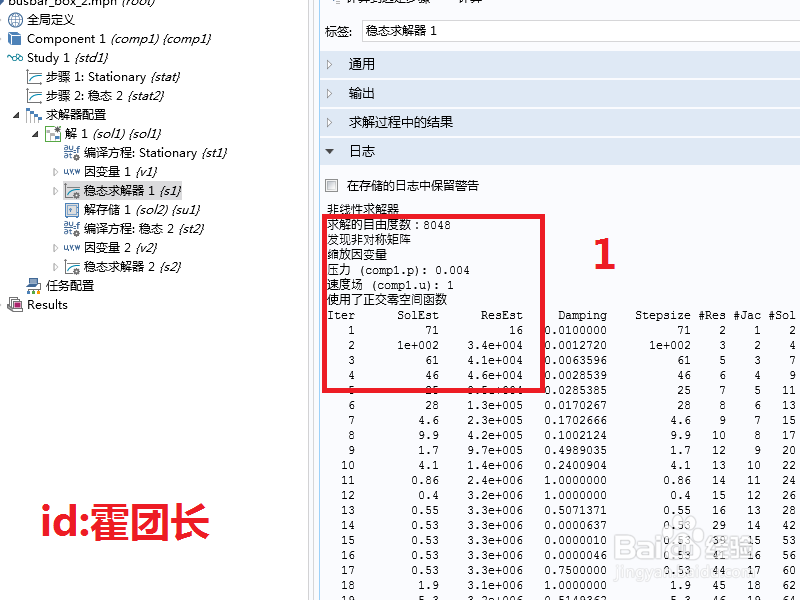Select 步骤 2: 稳态 2 {stat2} item
The width and height of the screenshot is (800, 600).
point(105,96)
